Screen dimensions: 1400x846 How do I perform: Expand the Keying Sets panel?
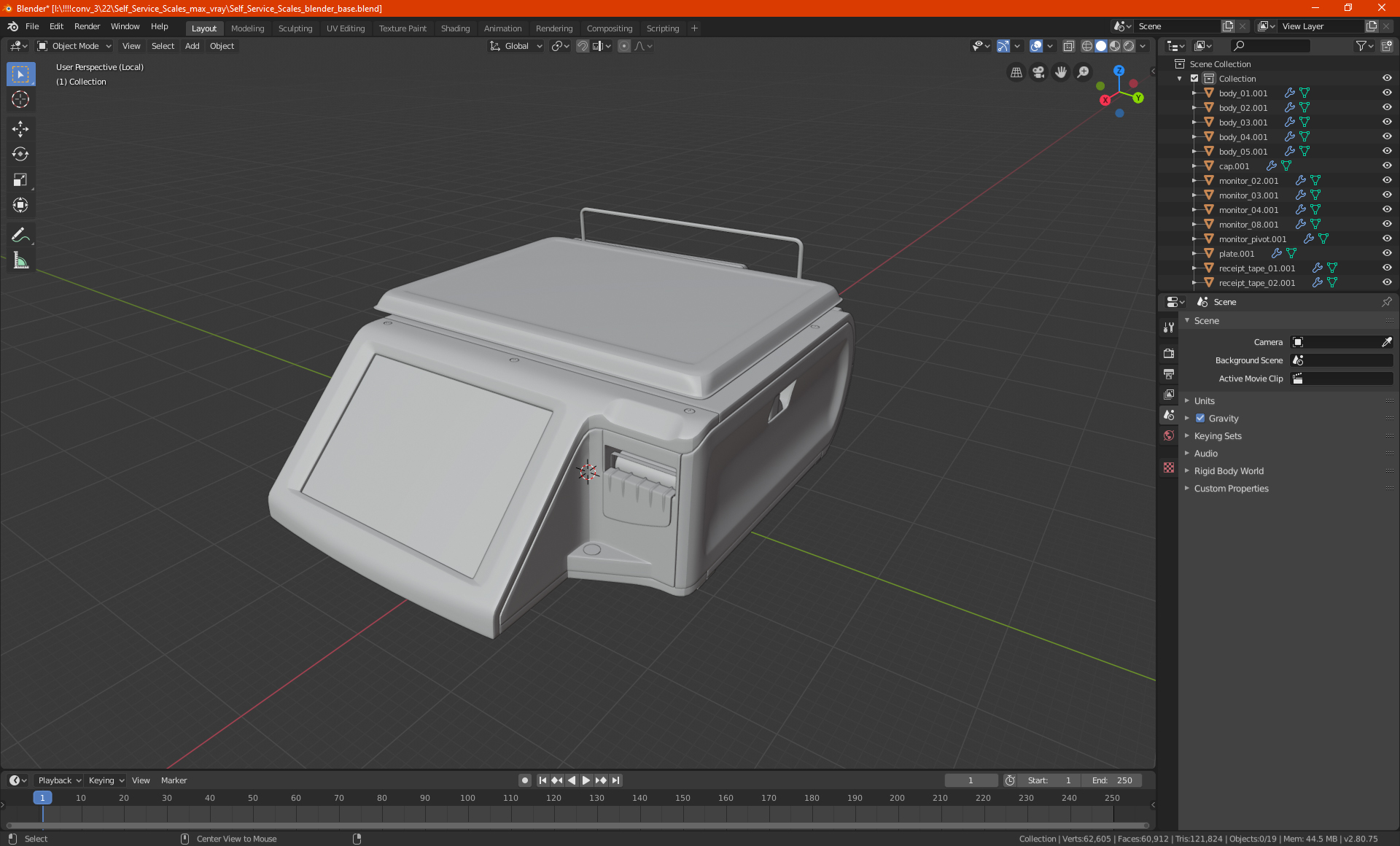coord(1217,436)
